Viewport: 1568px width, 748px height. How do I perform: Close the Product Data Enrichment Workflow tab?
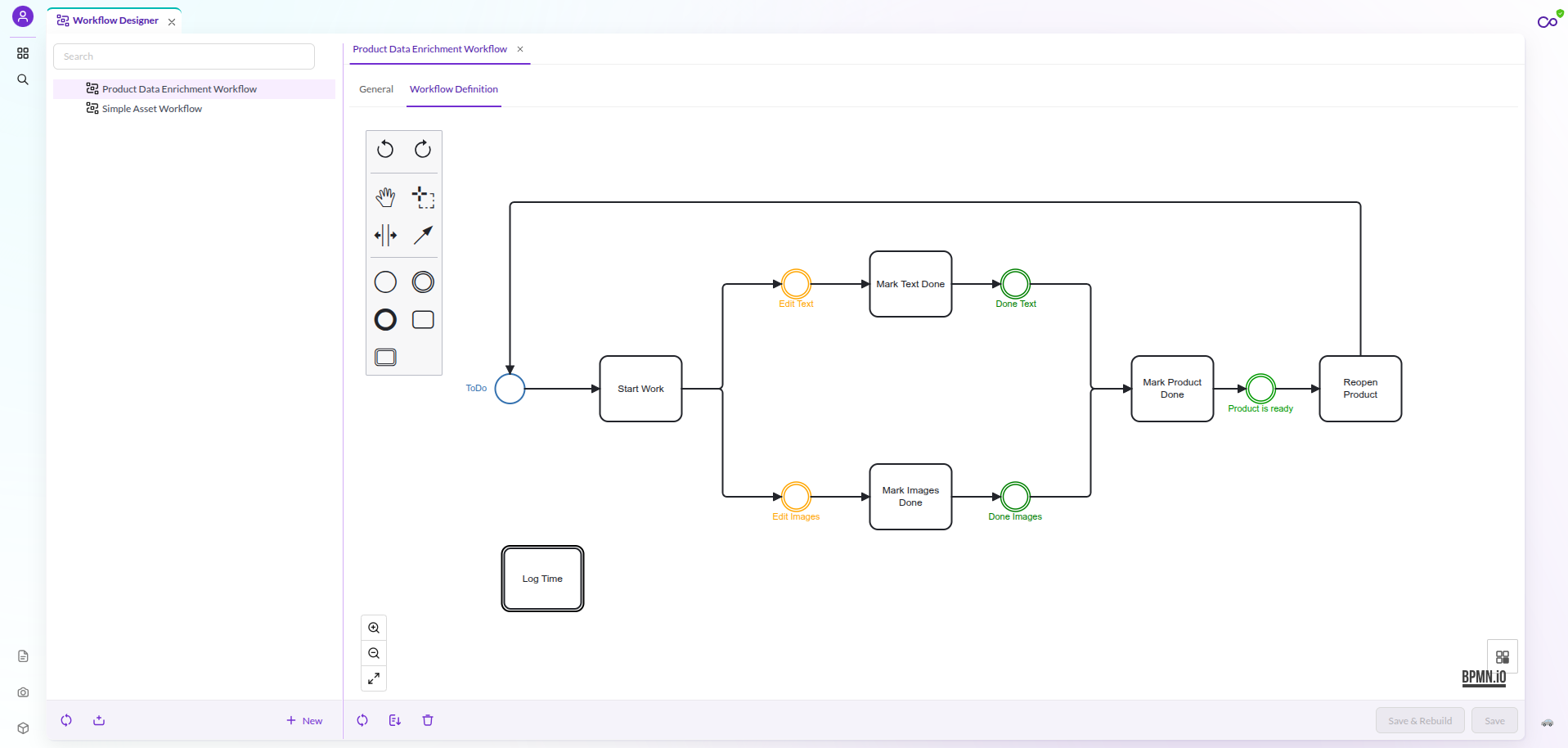[x=520, y=49]
